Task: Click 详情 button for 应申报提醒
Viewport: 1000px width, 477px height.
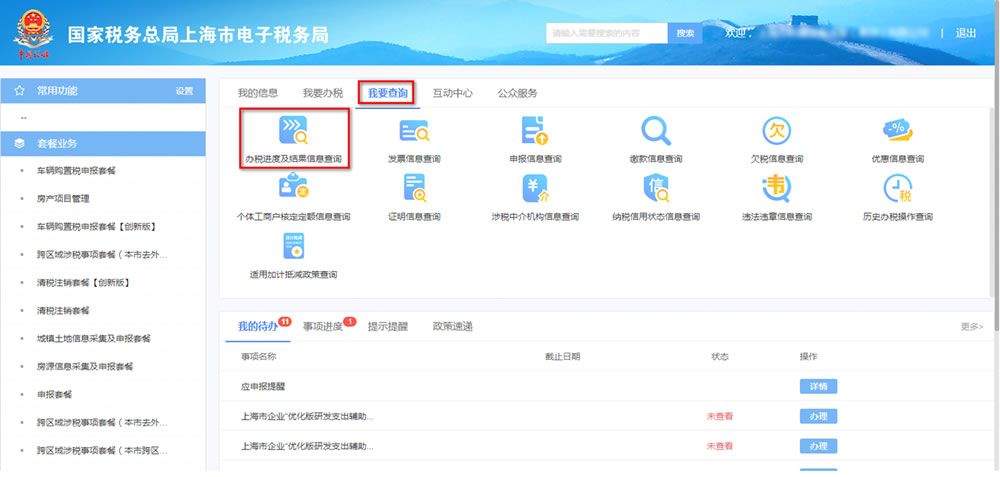Action: (818, 386)
